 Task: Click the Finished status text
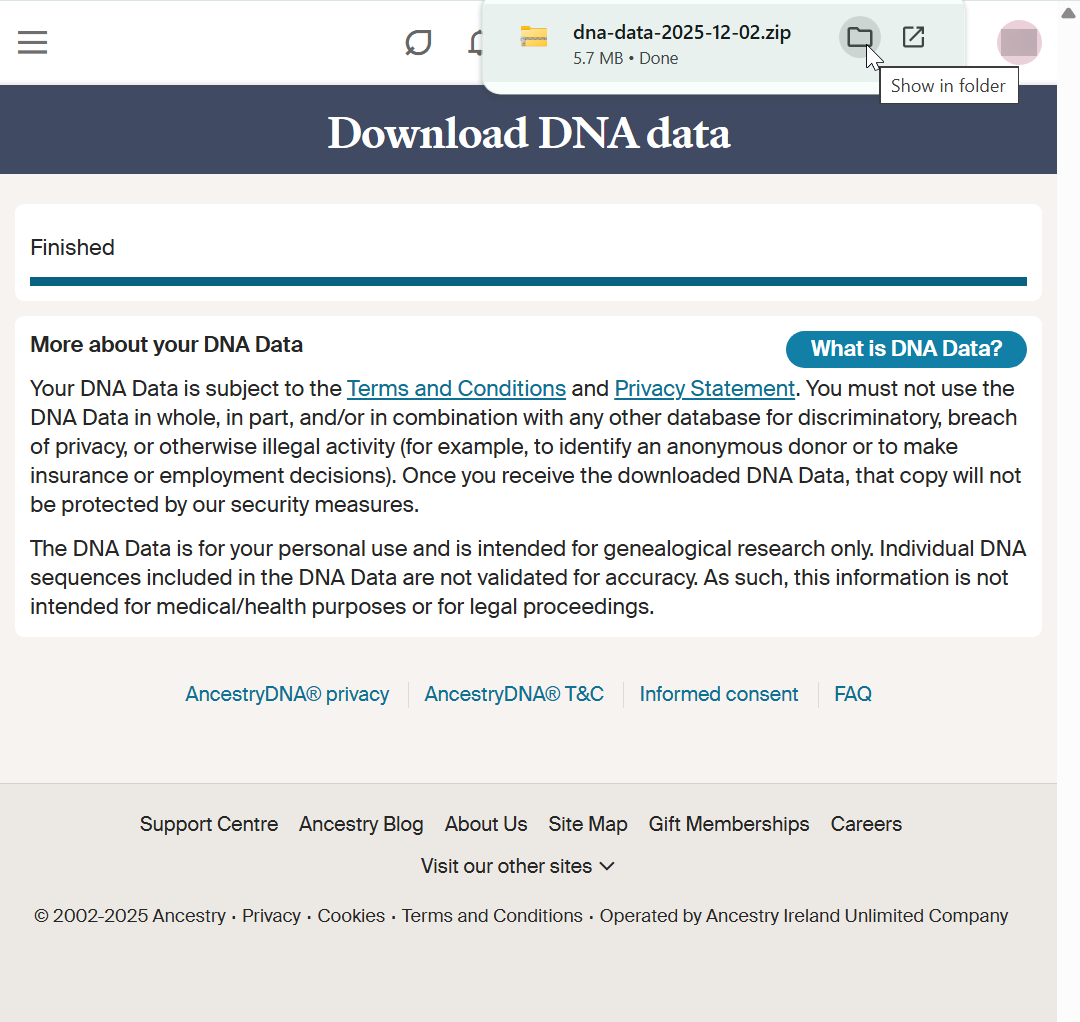coord(72,247)
